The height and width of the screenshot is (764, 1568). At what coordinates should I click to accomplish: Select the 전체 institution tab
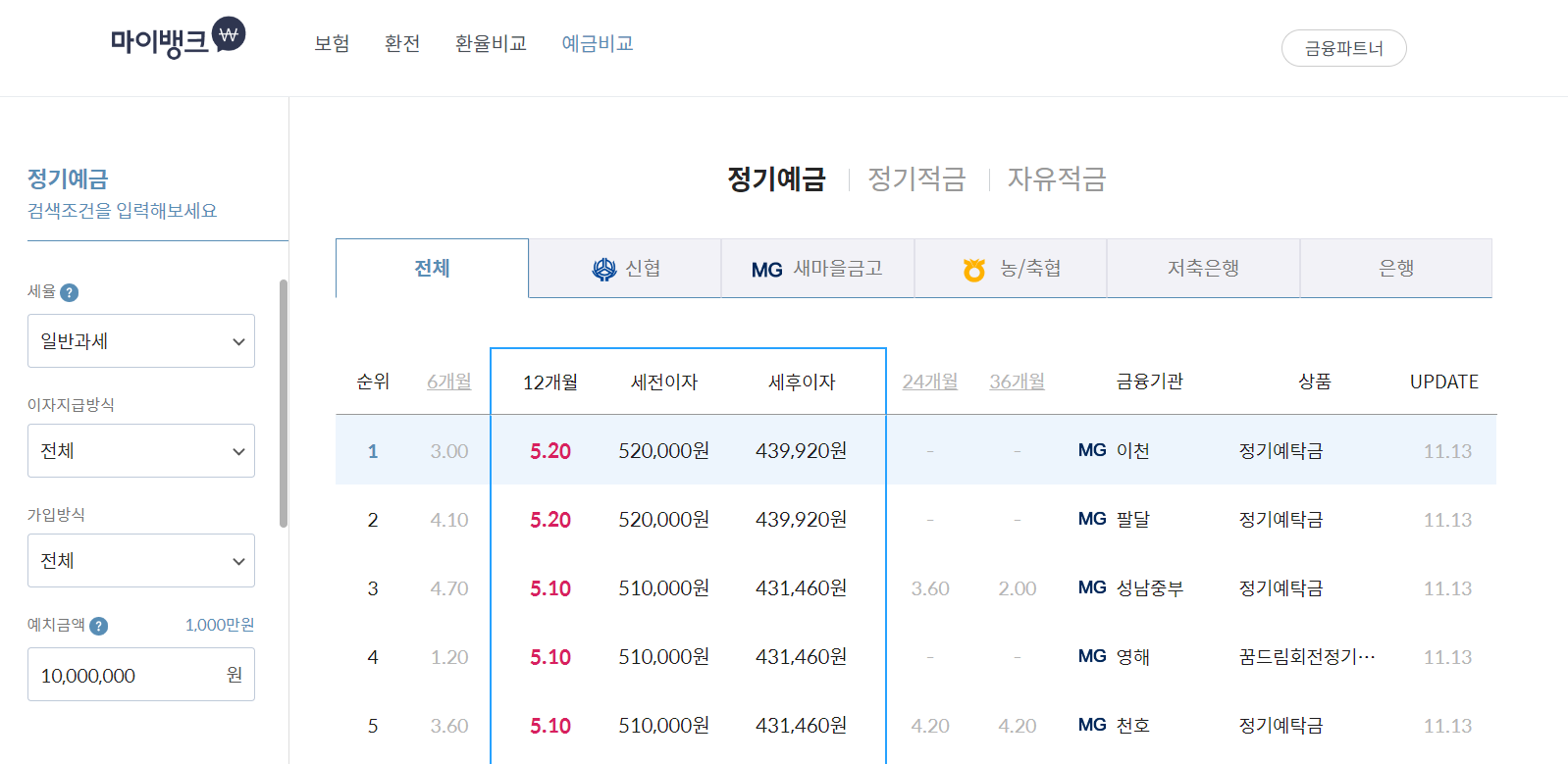pos(432,268)
